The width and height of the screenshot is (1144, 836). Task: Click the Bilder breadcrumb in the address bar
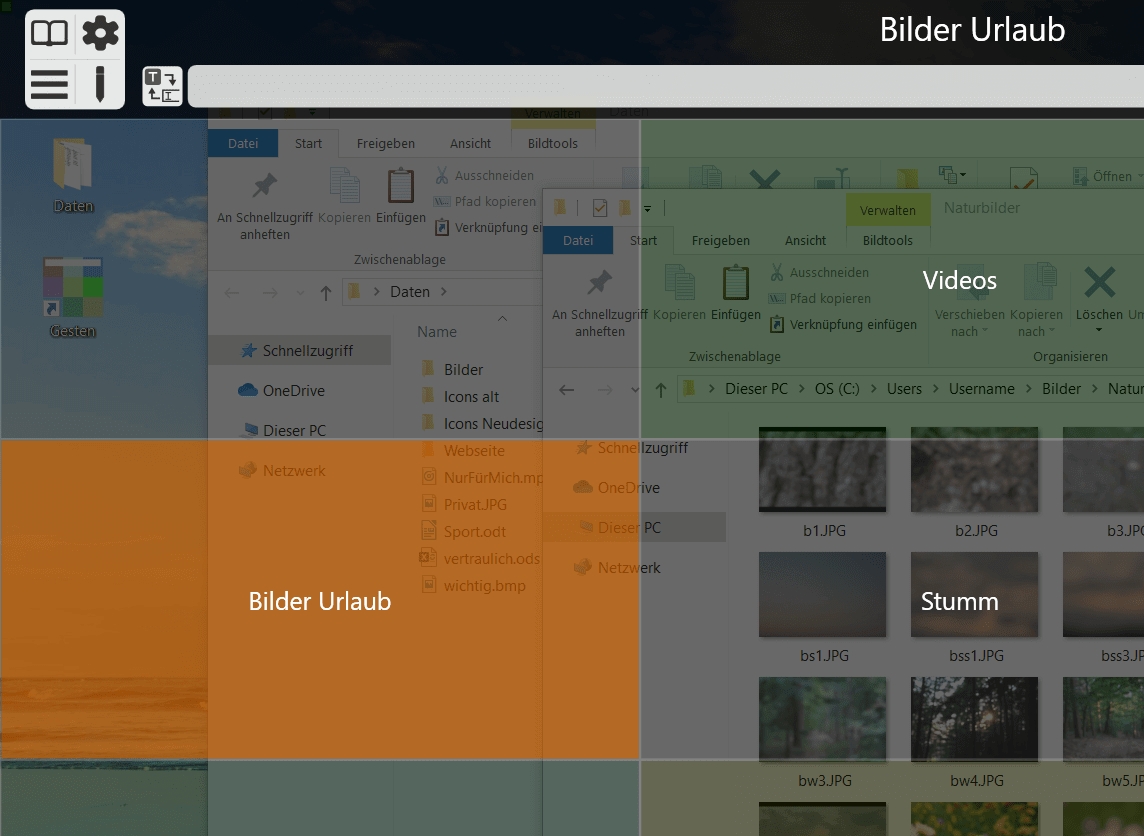tap(1061, 389)
